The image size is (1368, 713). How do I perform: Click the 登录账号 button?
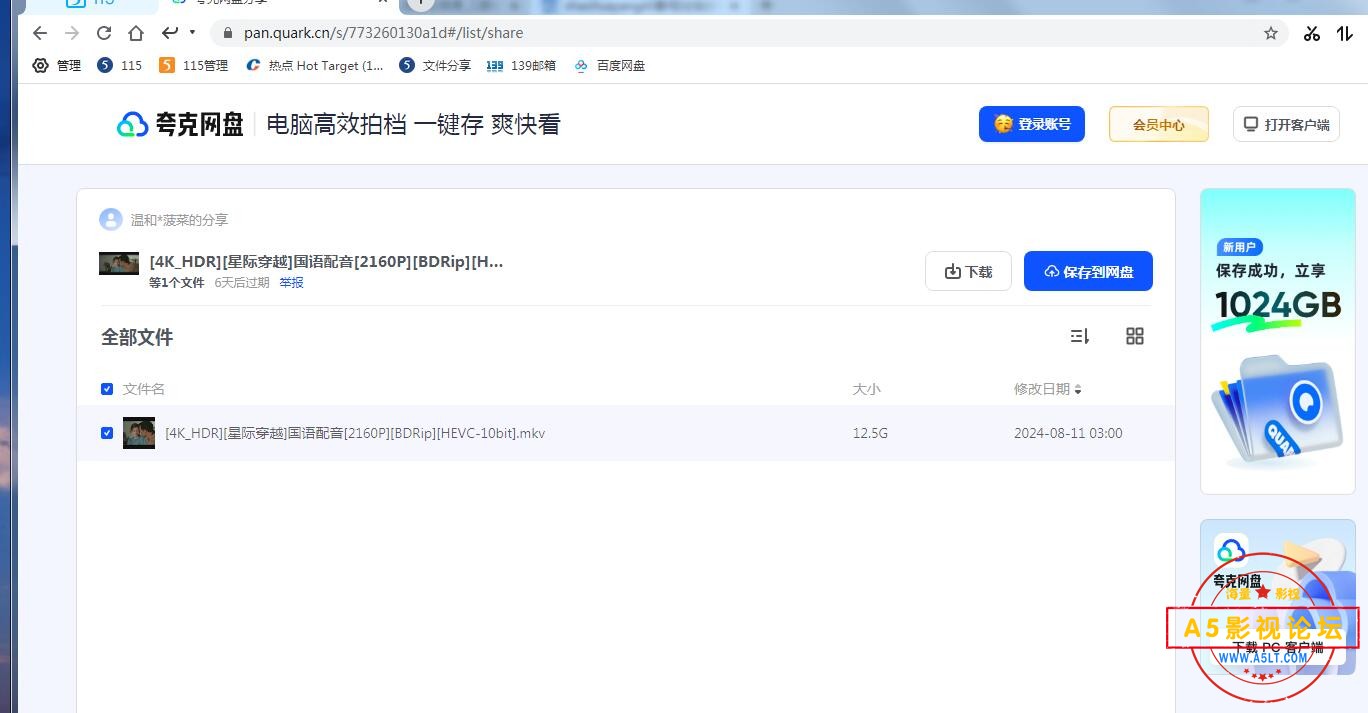(1032, 124)
